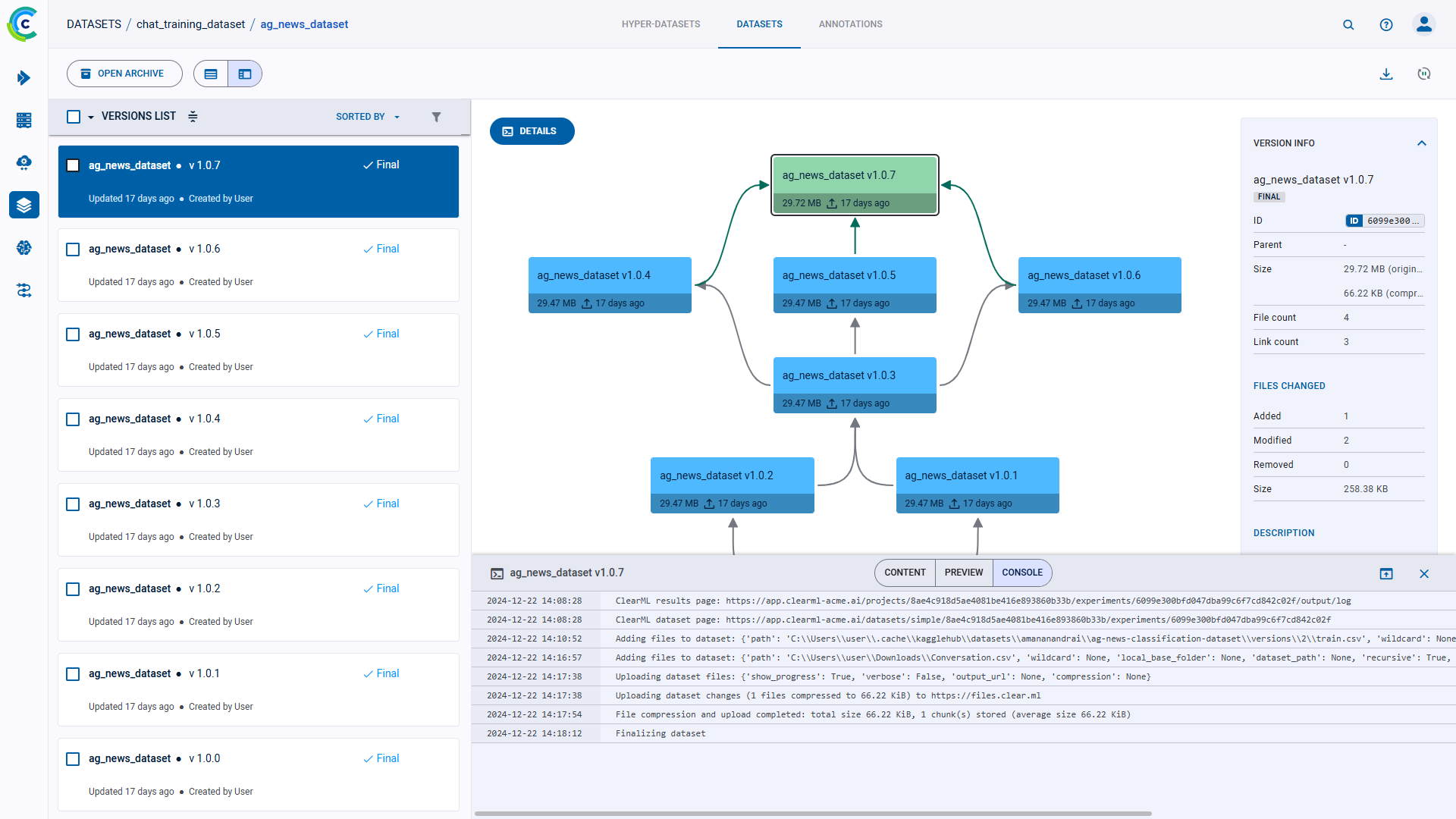This screenshot has height=819, width=1456.
Task: Click the horizontal scrollbar under the console
Action: tap(813, 814)
